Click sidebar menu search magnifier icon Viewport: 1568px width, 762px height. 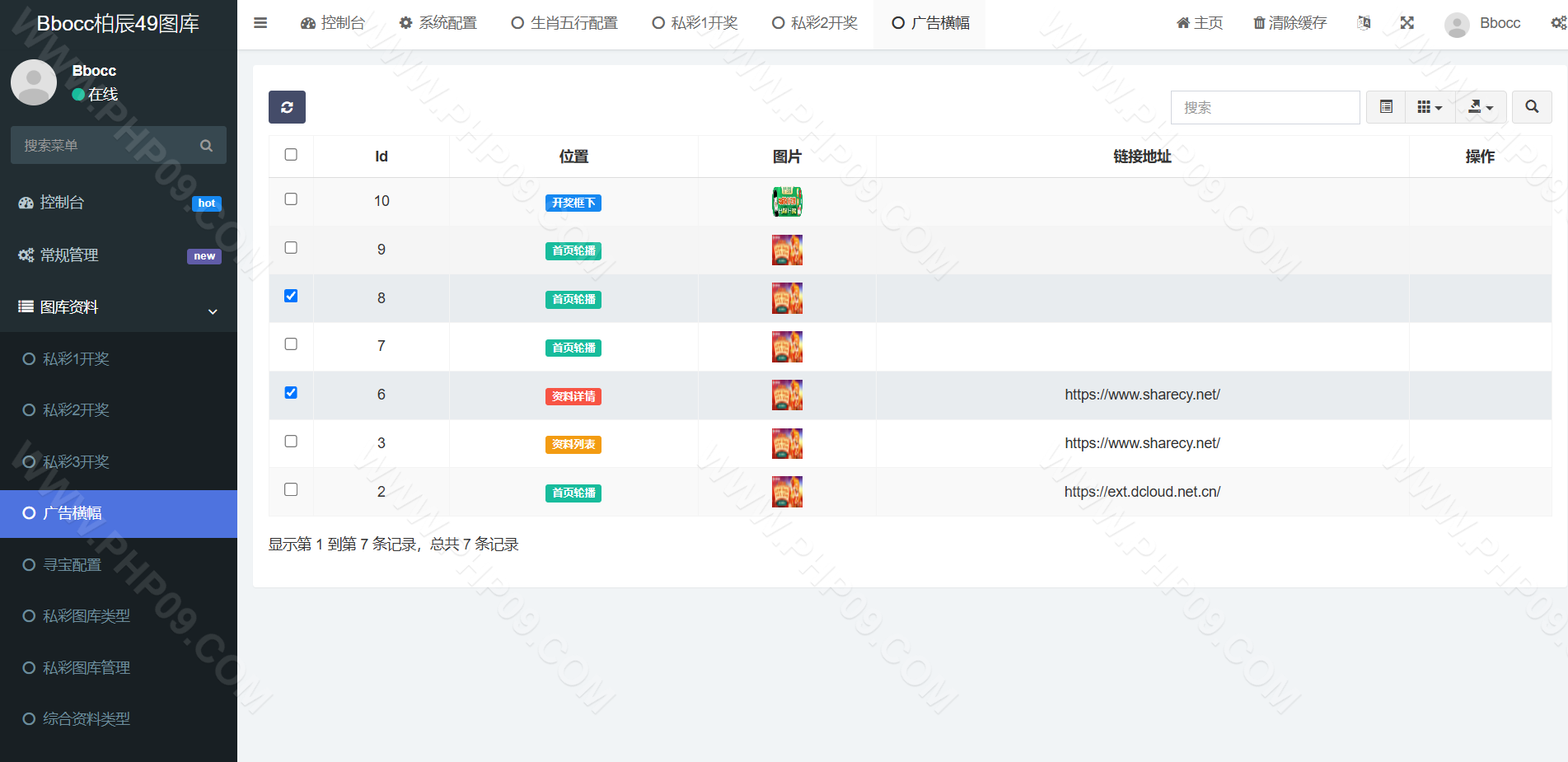pyautogui.click(x=206, y=146)
